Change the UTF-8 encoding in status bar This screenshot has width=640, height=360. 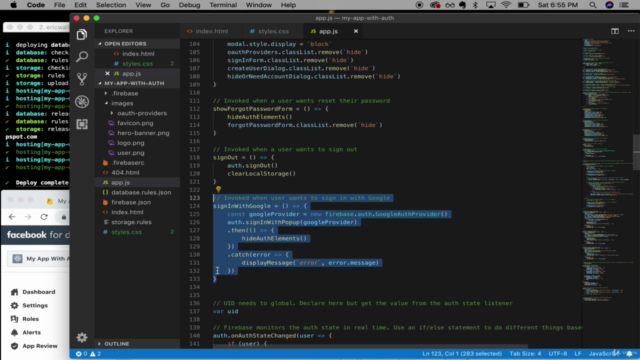click(x=558, y=354)
